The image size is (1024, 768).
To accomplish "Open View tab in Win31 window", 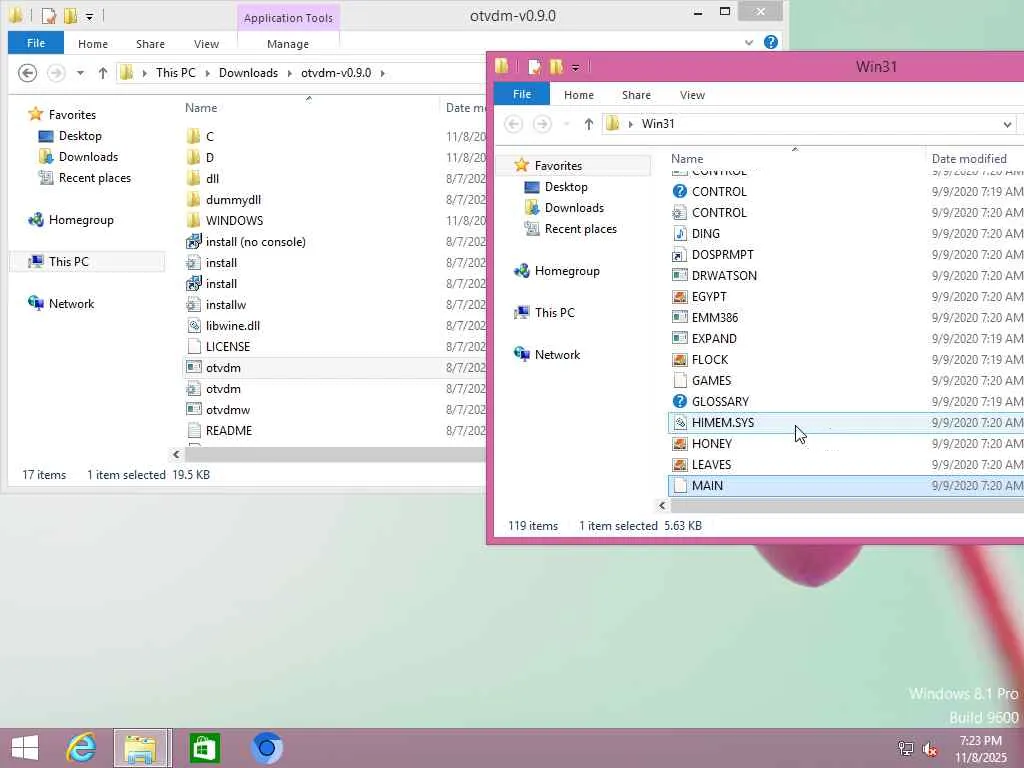I will coord(692,95).
